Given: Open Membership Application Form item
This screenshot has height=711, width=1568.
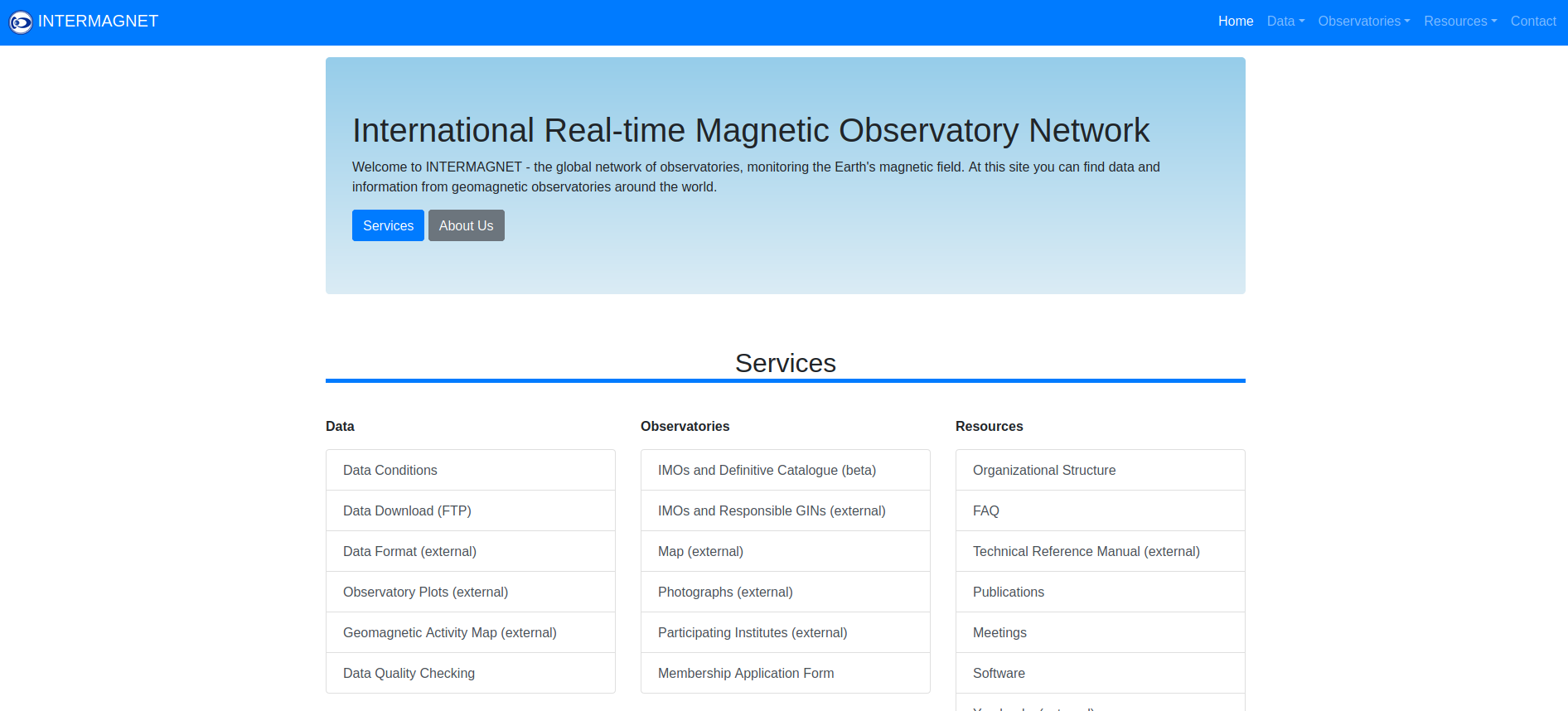Looking at the screenshot, I should click(786, 673).
